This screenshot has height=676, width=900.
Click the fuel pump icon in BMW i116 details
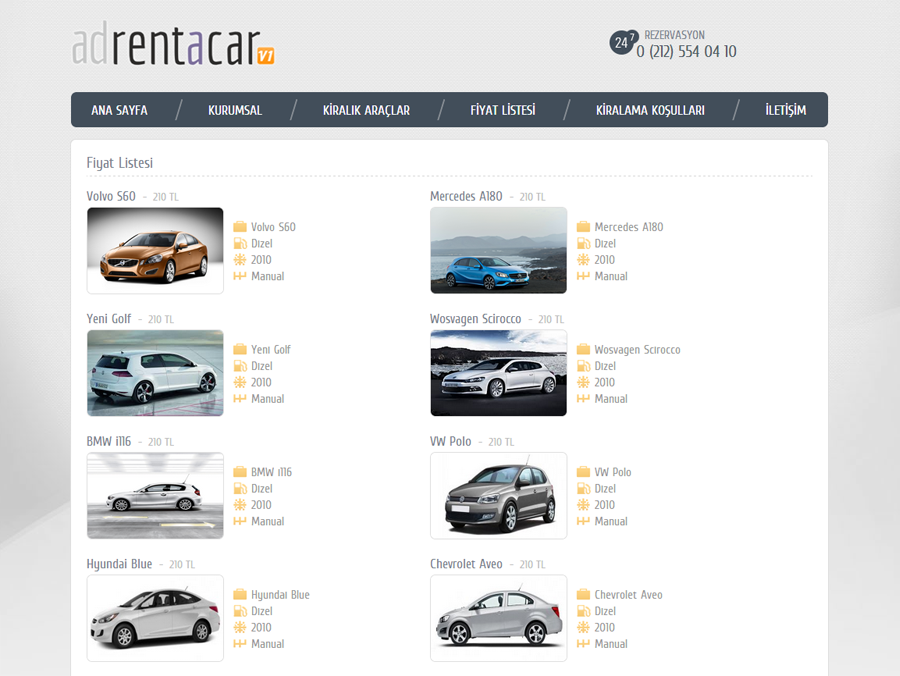[x=240, y=489]
